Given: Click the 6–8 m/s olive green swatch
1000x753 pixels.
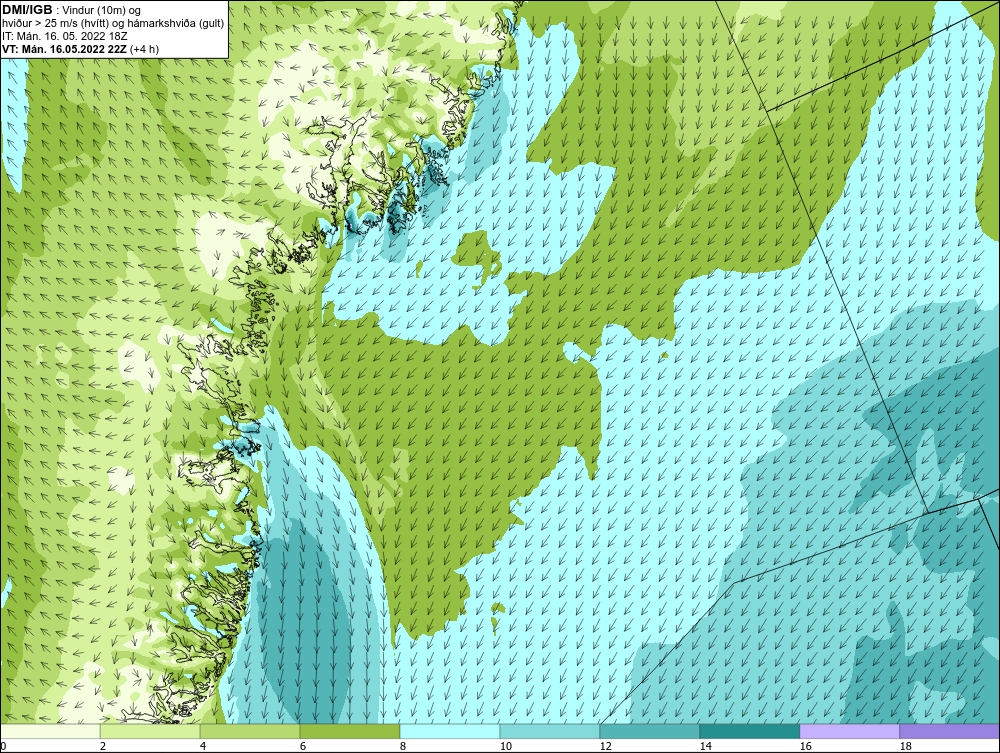Looking at the screenshot, I should (350, 731).
